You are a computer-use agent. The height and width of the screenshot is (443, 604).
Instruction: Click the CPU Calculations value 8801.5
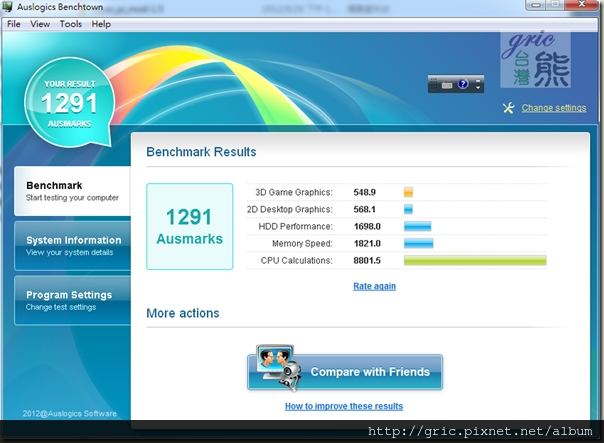point(367,260)
